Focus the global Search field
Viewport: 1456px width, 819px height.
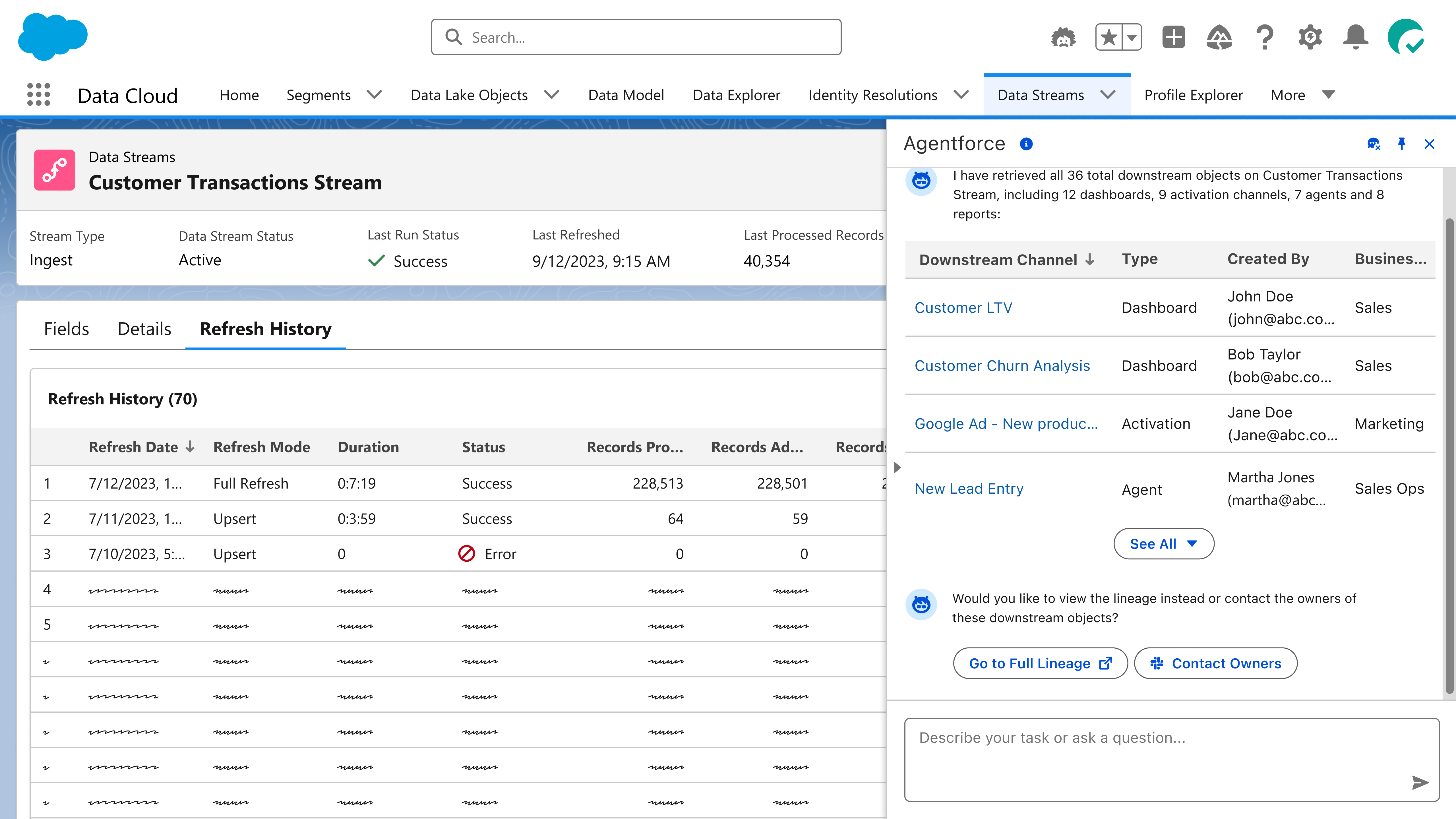pos(636,37)
